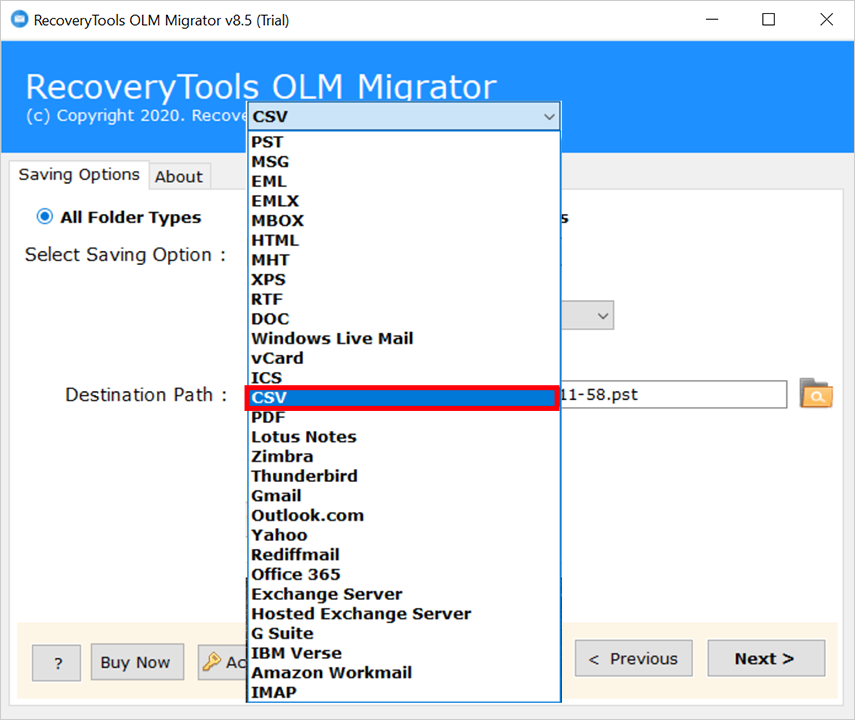Choose MSG from the format list
The width and height of the screenshot is (855, 720).
point(404,161)
